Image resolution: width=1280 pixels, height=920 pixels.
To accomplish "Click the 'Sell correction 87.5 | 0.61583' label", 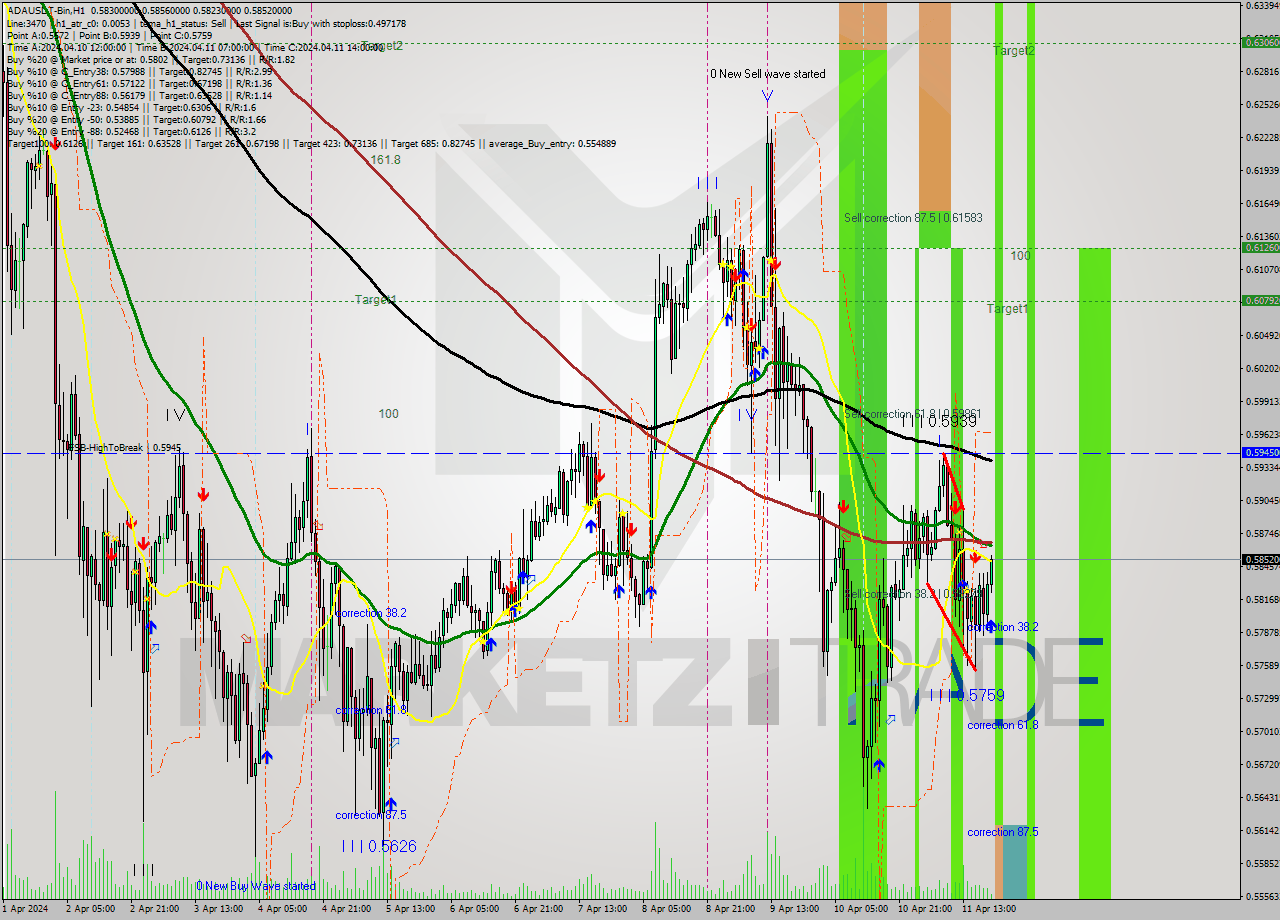I will (913, 217).
